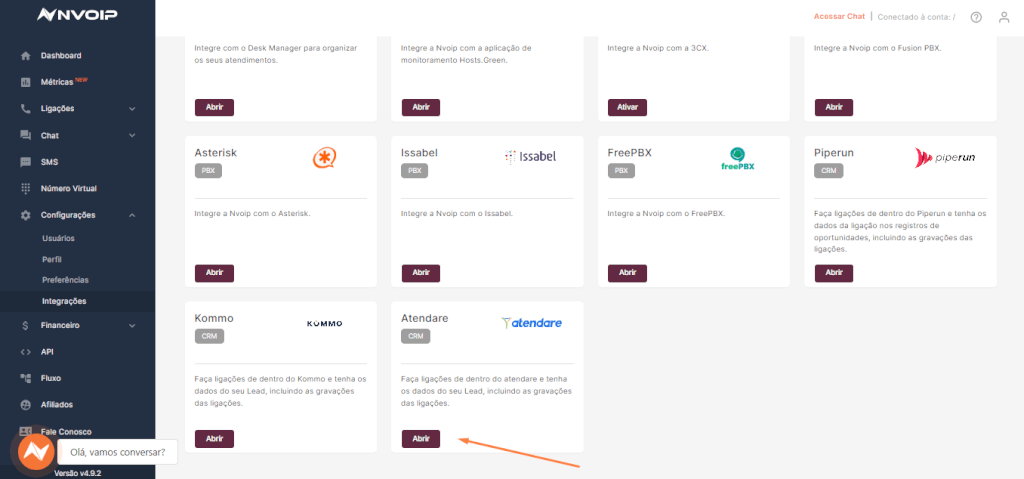
Task: Click Abrir on the Atendare card
Action: click(421, 439)
